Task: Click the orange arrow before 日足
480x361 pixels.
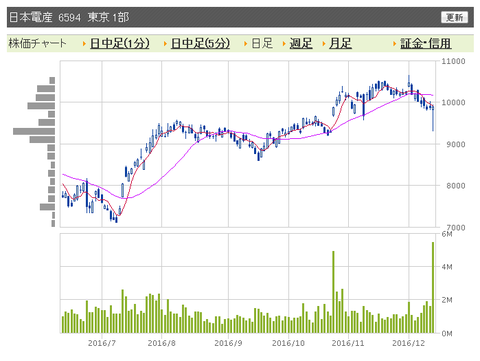Action: [246, 44]
